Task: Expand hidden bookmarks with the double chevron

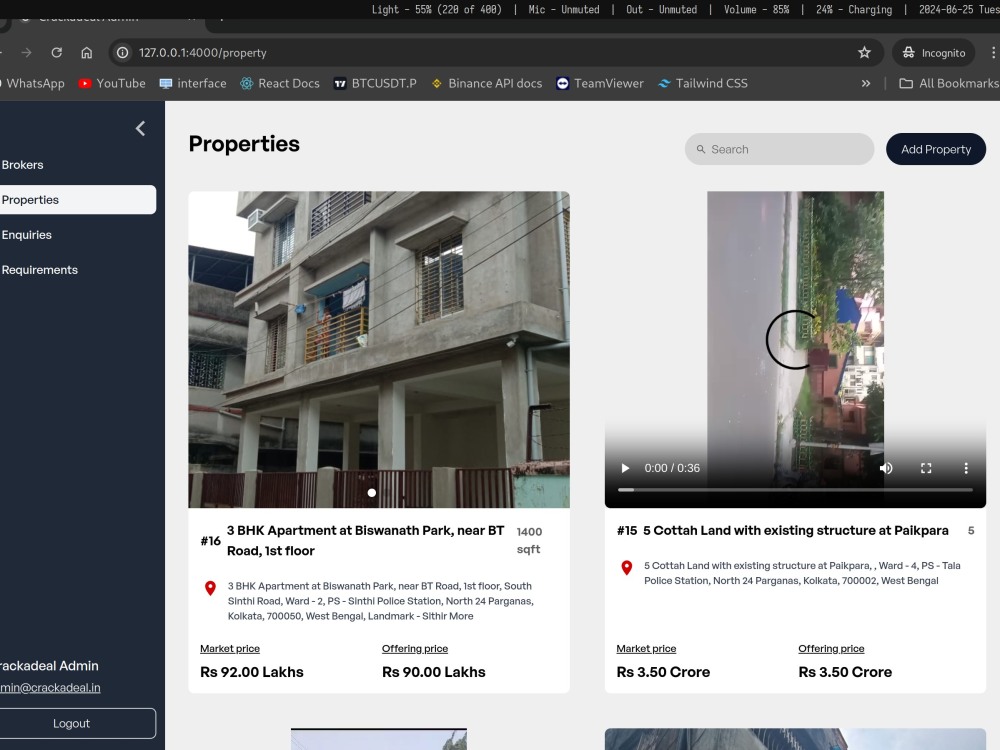Action: click(x=865, y=84)
